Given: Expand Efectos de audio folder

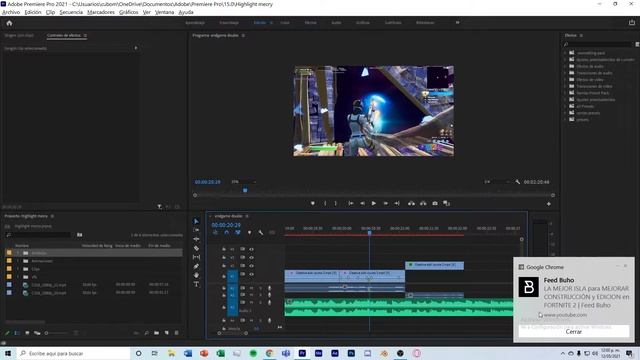Looking at the screenshot, I should point(566,66).
